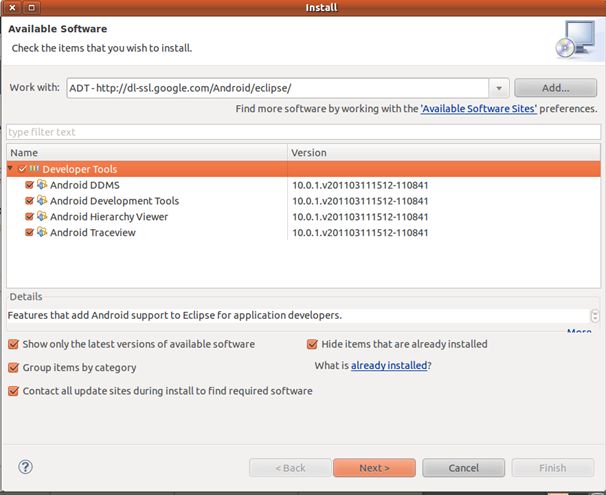Click the version value for Android Development Tools

[x=360, y=201]
